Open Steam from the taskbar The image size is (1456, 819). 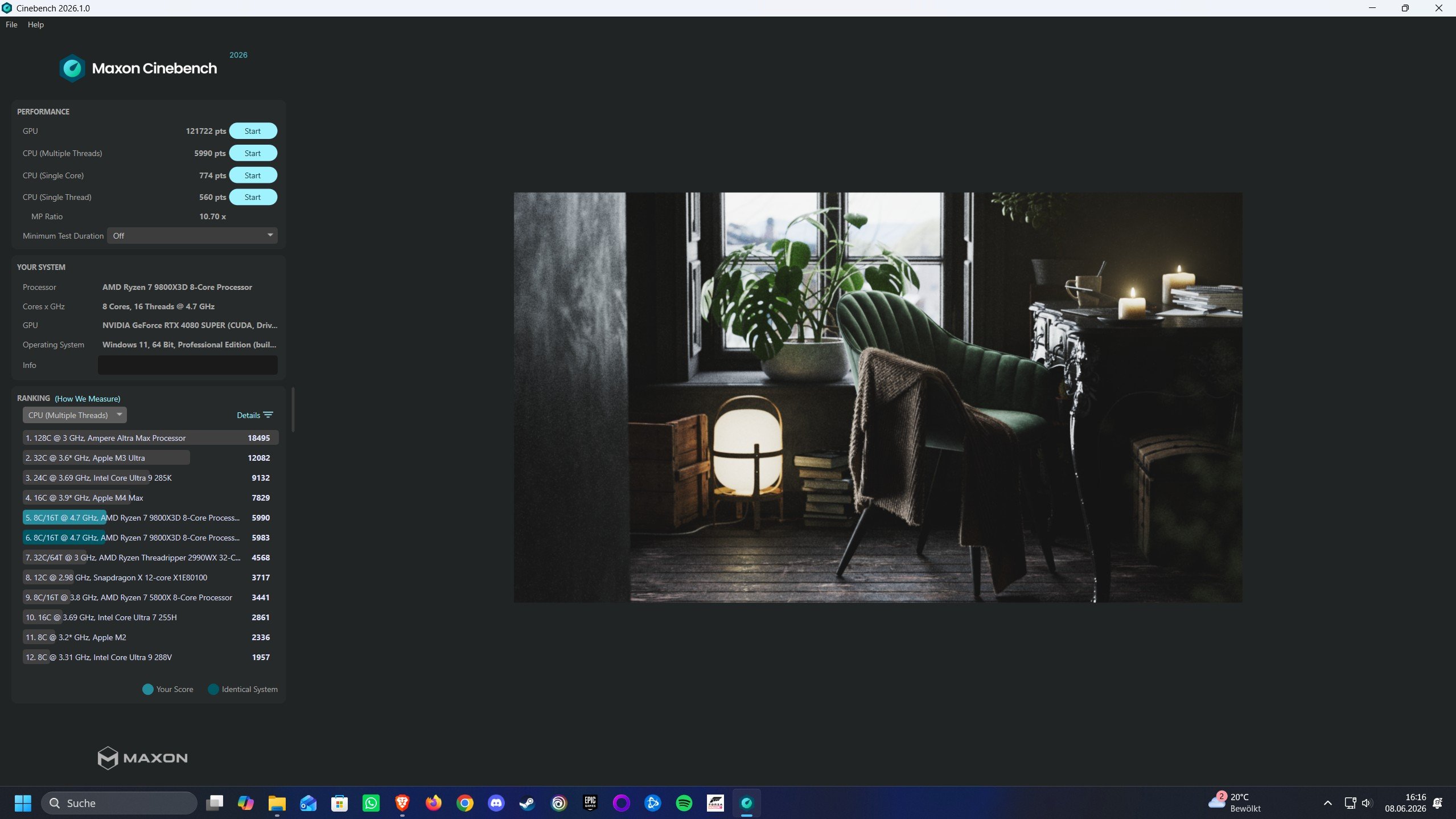[x=527, y=803]
